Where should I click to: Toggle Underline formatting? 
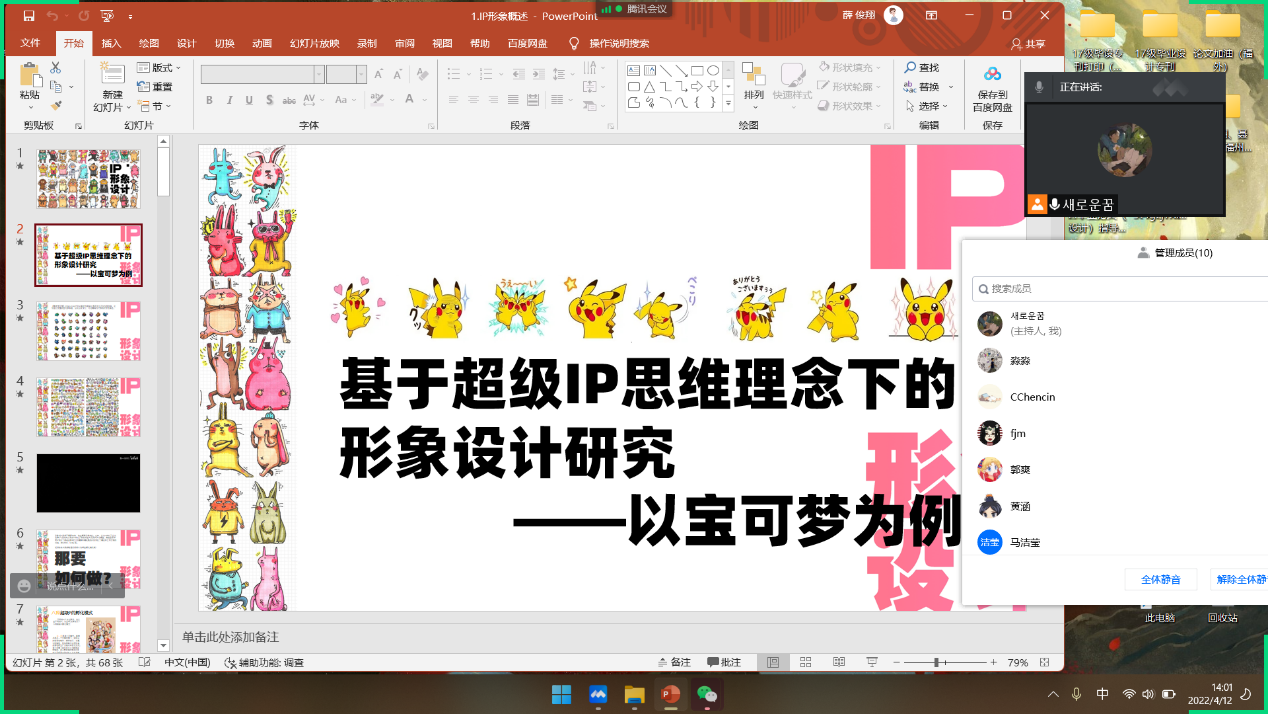click(249, 100)
